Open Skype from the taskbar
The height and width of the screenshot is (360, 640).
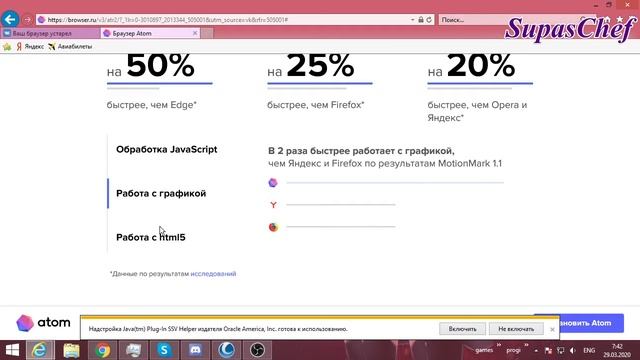click(164, 350)
